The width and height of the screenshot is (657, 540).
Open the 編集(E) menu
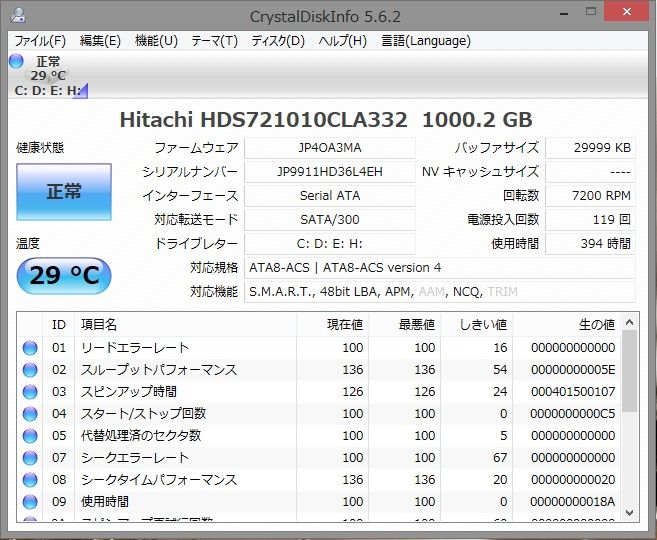coord(100,41)
